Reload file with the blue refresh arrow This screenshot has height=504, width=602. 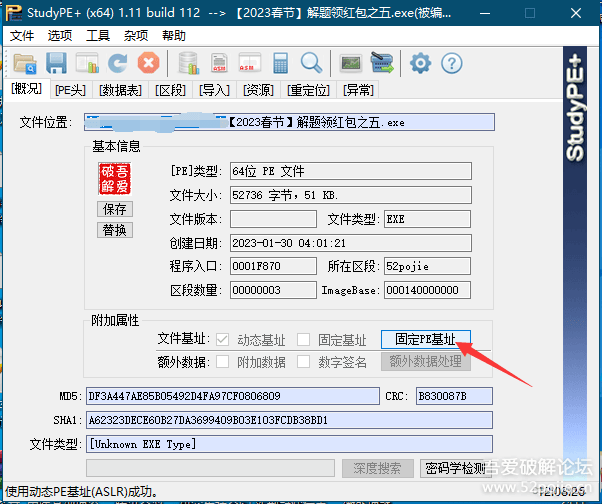pyautogui.click(x=117, y=63)
